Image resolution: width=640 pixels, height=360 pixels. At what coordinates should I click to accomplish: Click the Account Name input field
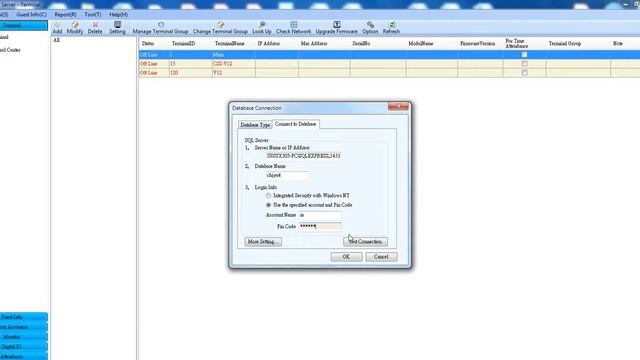(320, 215)
